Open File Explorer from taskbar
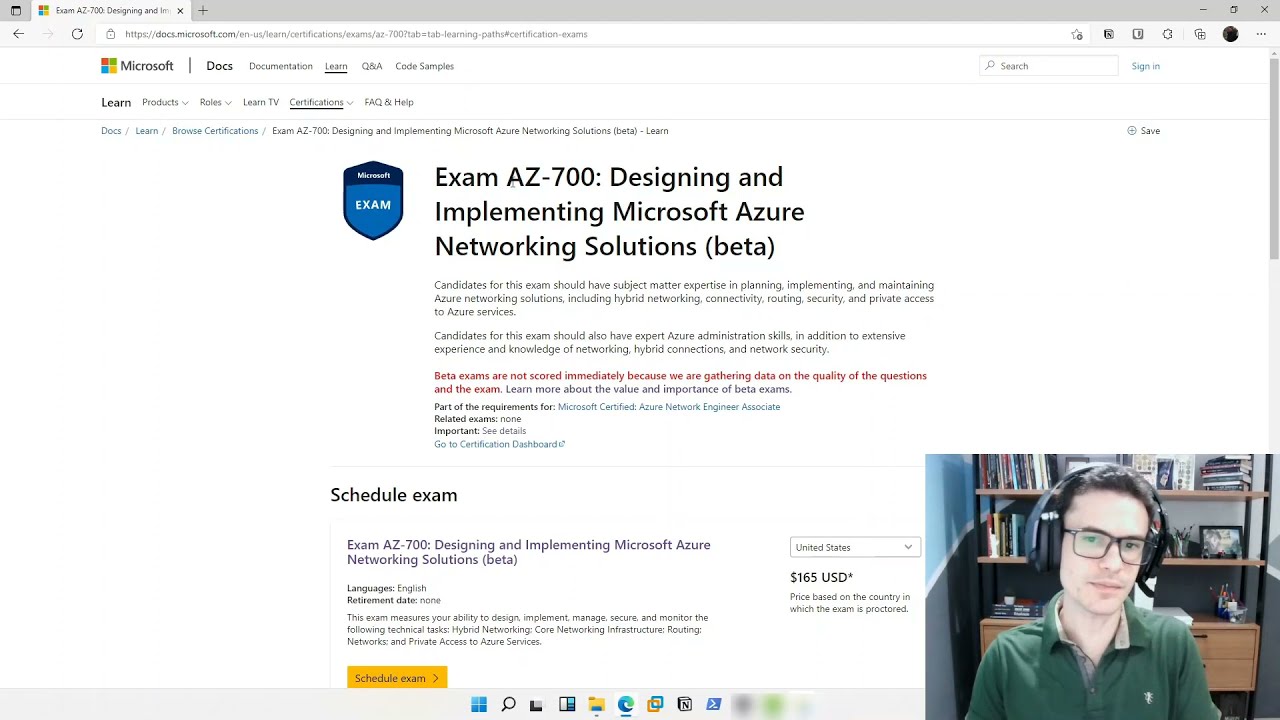Image resolution: width=1280 pixels, height=720 pixels. pyautogui.click(x=596, y=705)
